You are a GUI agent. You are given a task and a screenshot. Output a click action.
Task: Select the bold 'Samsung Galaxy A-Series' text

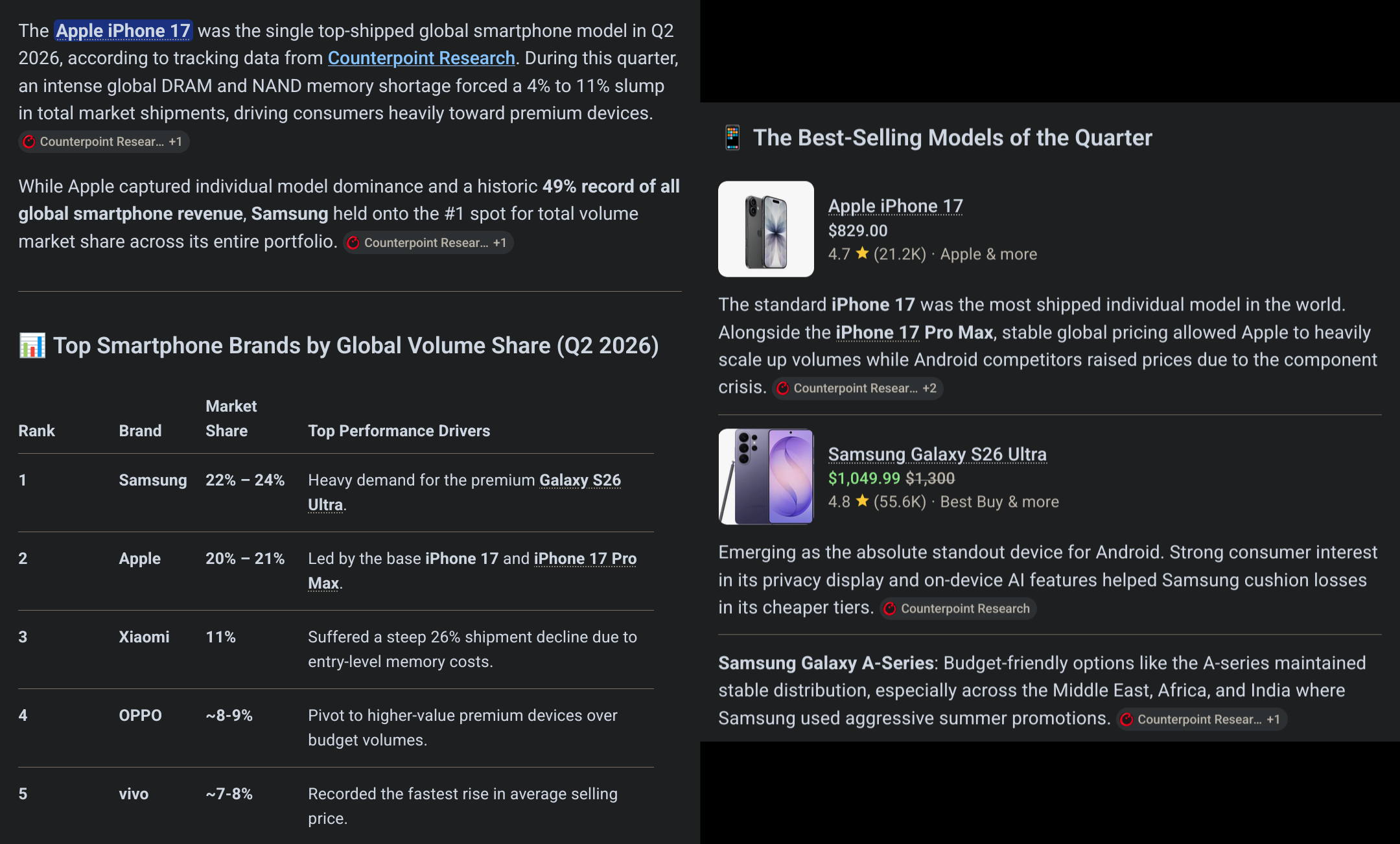tap(826, 663)
